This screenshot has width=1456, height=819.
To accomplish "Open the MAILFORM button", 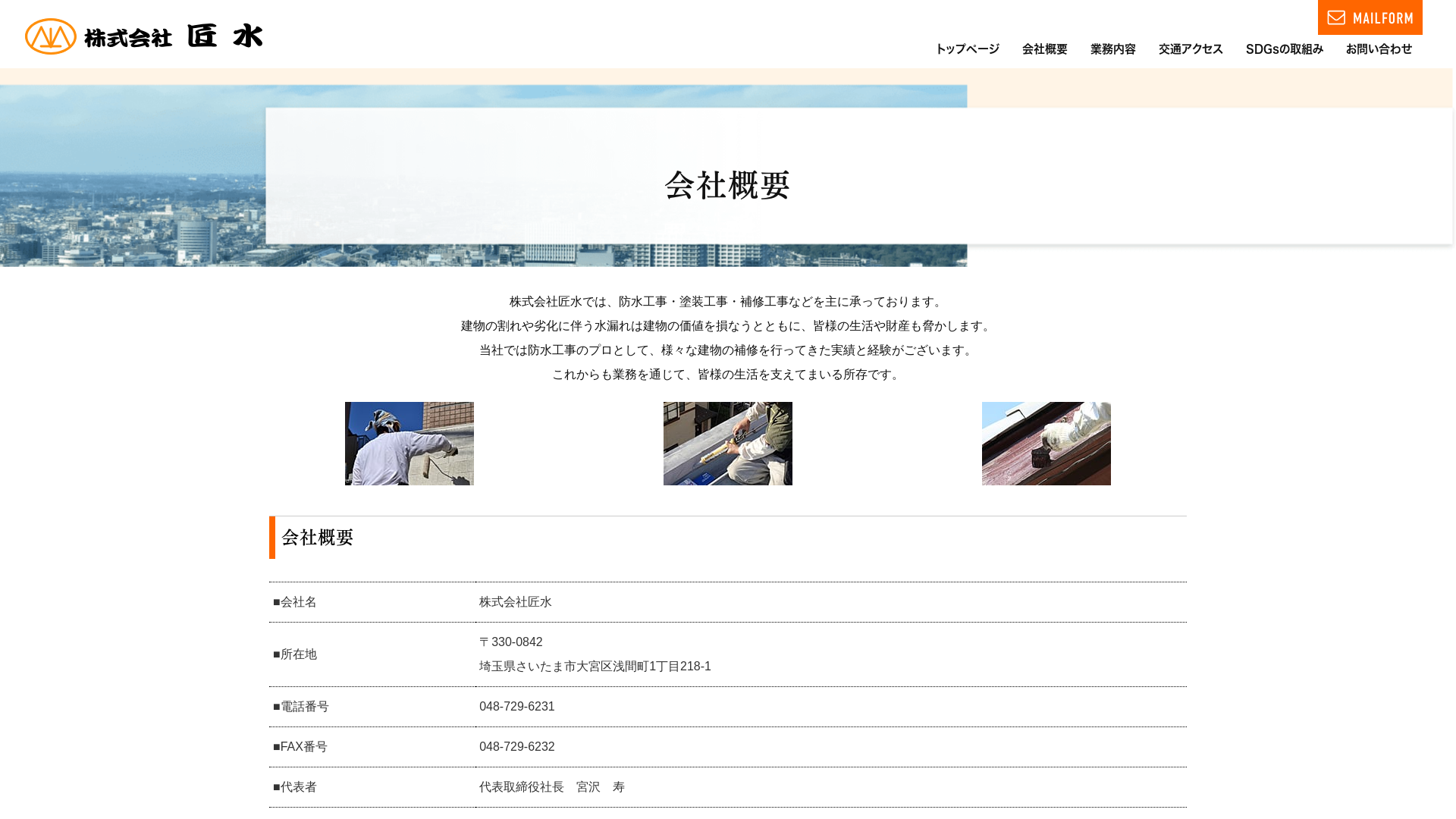I will (x=1370, y=17).
